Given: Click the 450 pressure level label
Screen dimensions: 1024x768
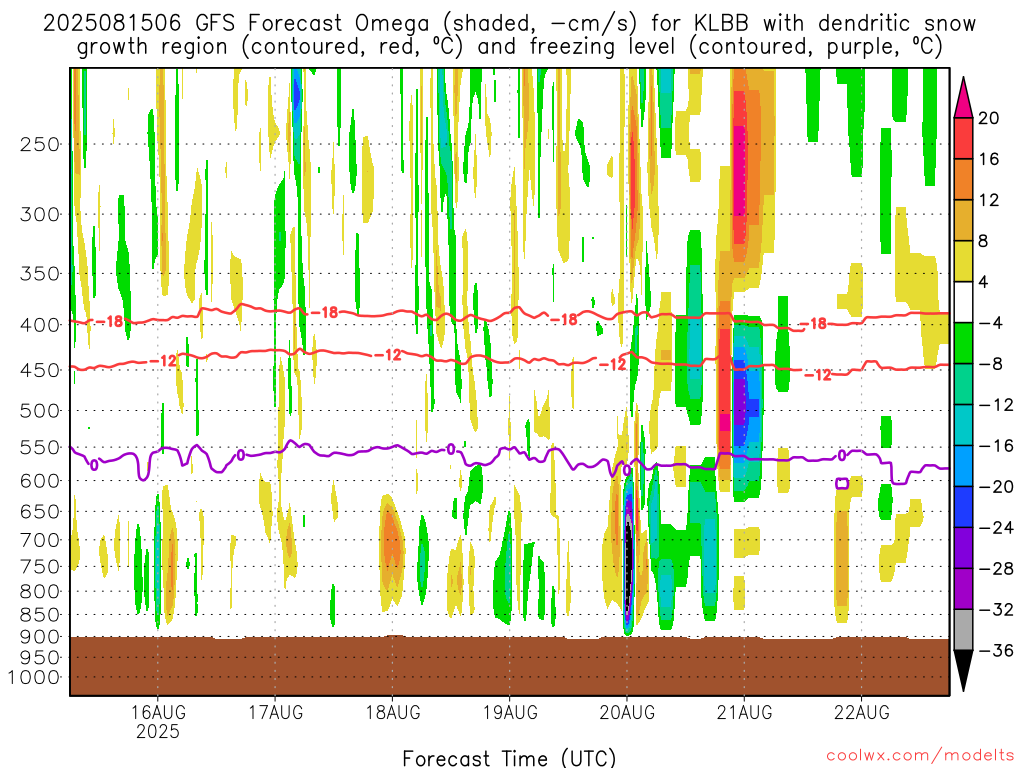Looking at the screenshot, I should [x=40, y=370].
